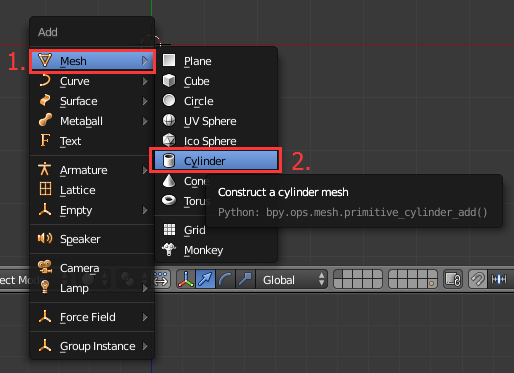Screen dimensions: 514x373
Task: Click the UV Sphere icon
Action: 169,120
